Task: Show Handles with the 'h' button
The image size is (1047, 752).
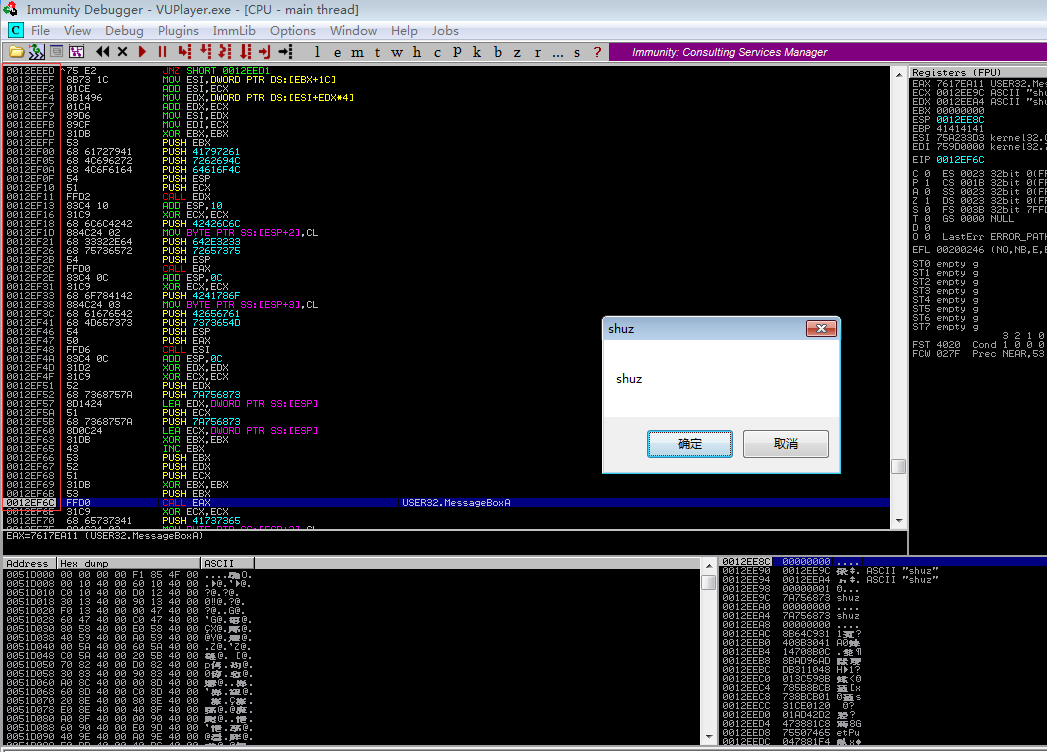Action: pyautogui.click(x=417, y=52)
